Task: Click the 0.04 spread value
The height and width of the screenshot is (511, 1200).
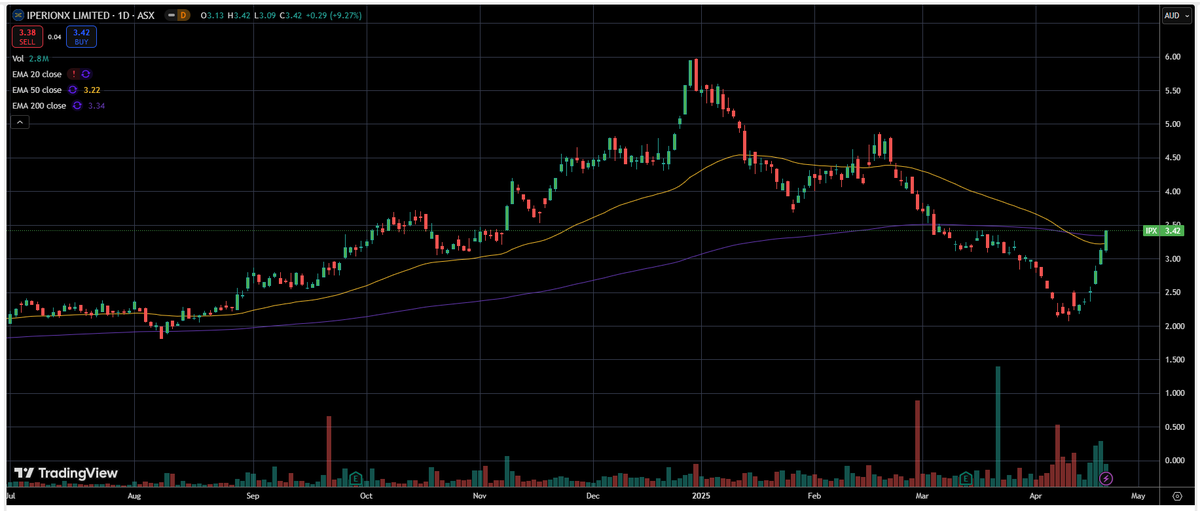Action: point(54,37)
